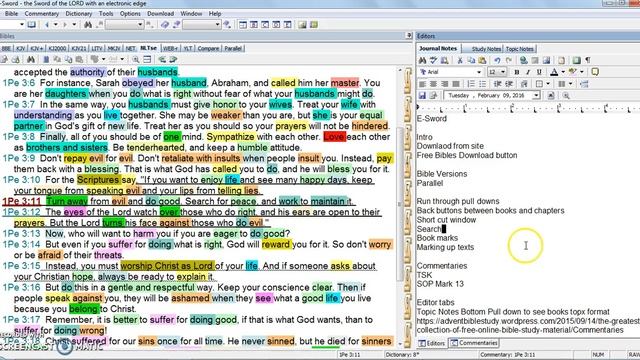Viewport: 640px width, 360px height.
Task: Open the first main toolbar combo box
Action: coord(124,25)
